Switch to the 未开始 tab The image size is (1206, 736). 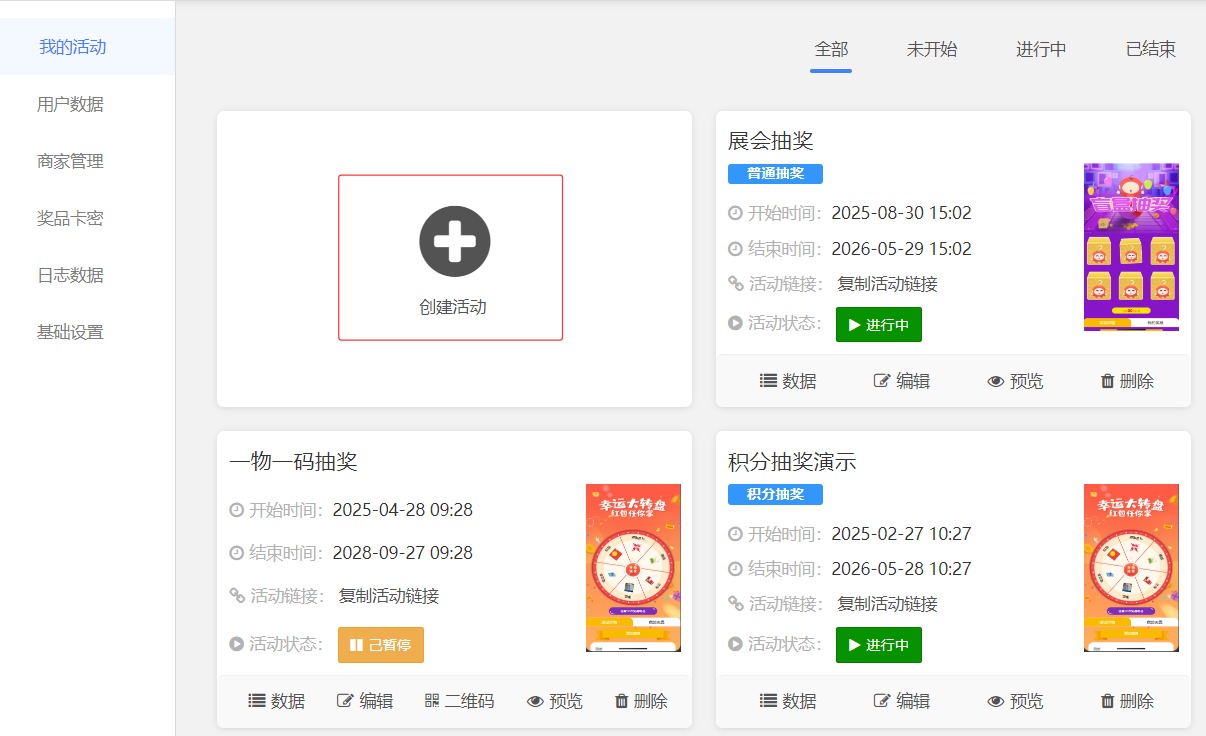coord(932,49)
